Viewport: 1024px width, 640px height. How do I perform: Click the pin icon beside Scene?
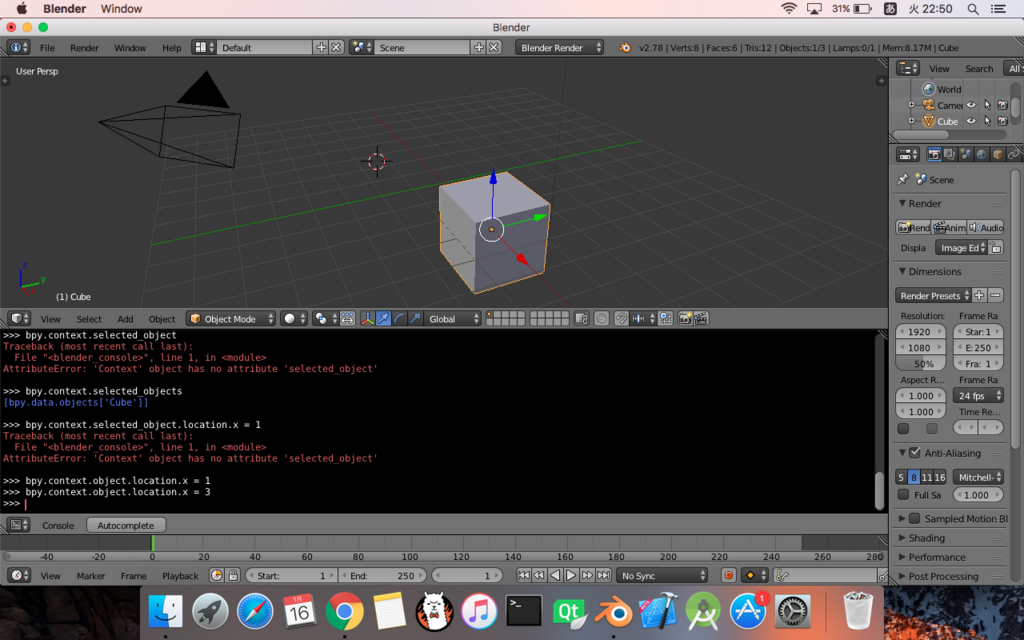[903, 179]
